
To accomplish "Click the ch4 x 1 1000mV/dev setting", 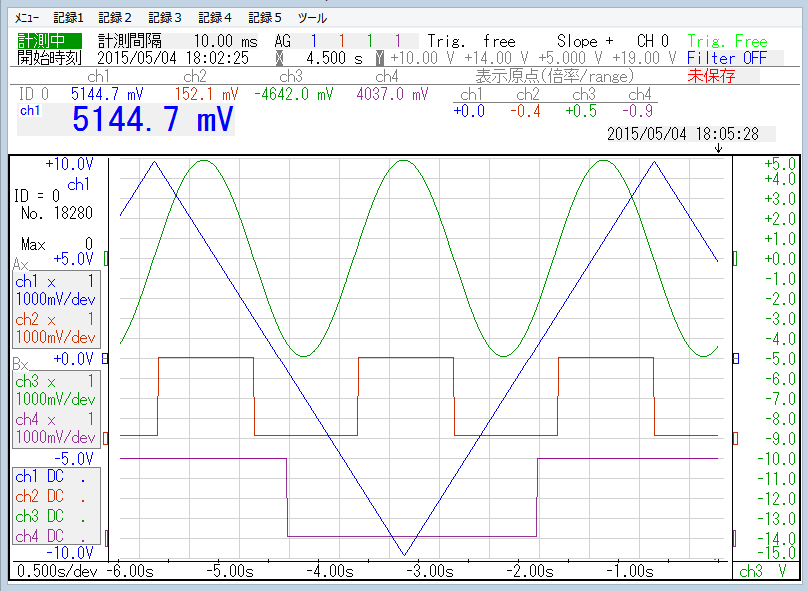I will click(x=56, y=428).
